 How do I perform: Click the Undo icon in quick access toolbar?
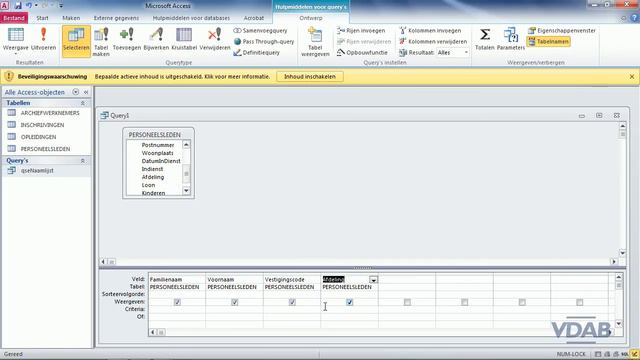pyautogui.click(x=29, y=6)
